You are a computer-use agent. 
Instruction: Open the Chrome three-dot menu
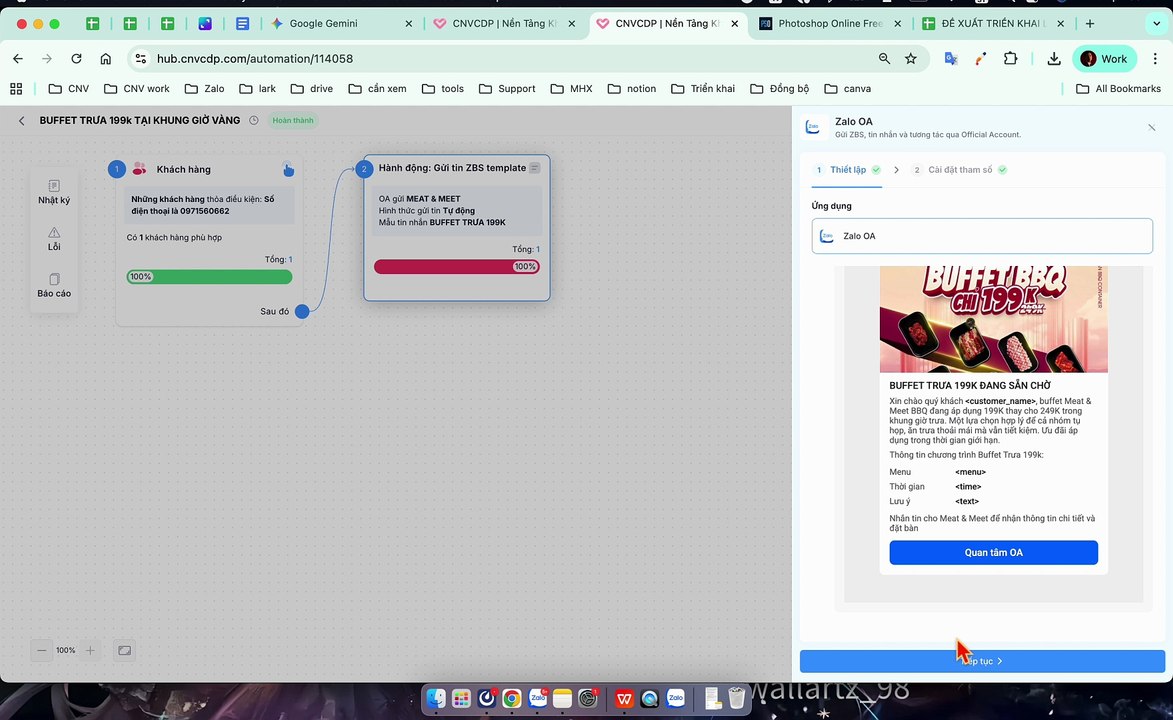pyautogui.click(x=1156, y=58)
